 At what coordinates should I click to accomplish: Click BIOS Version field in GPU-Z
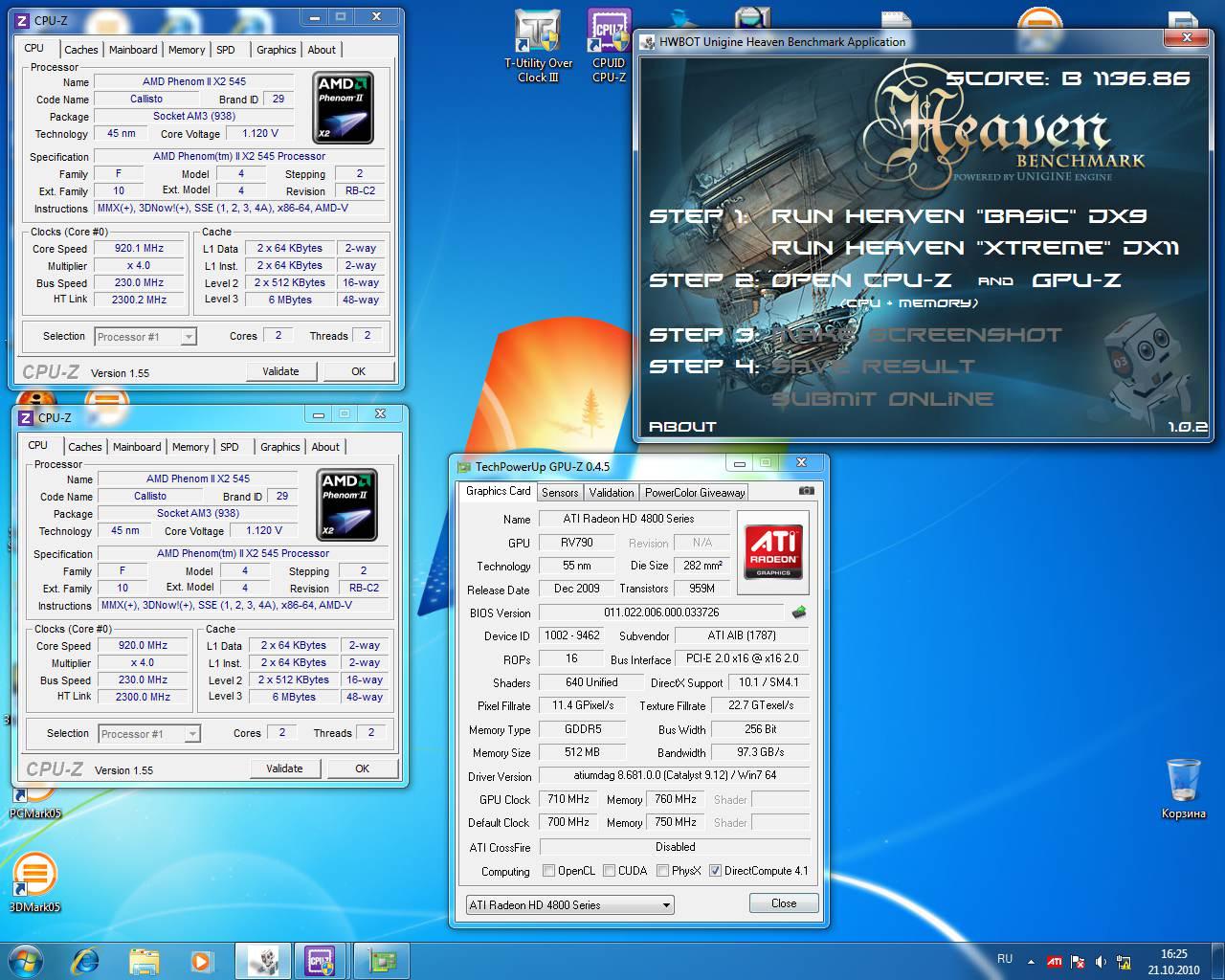pyautogui.click(x=661, y=612)
